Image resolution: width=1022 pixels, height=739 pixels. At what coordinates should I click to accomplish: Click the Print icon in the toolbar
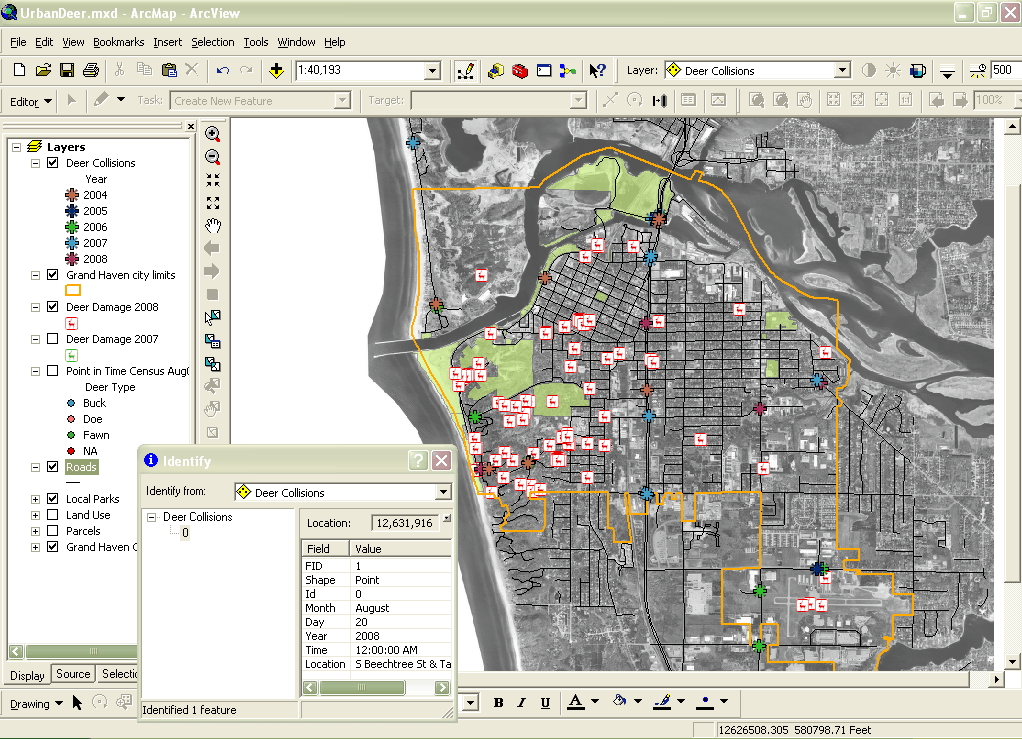(91, 70)
